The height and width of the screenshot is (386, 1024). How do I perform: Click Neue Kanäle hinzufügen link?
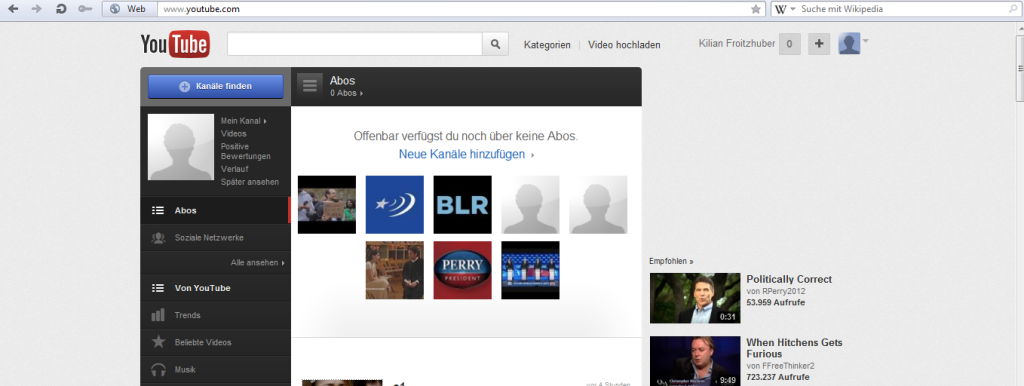click(462, 155)
